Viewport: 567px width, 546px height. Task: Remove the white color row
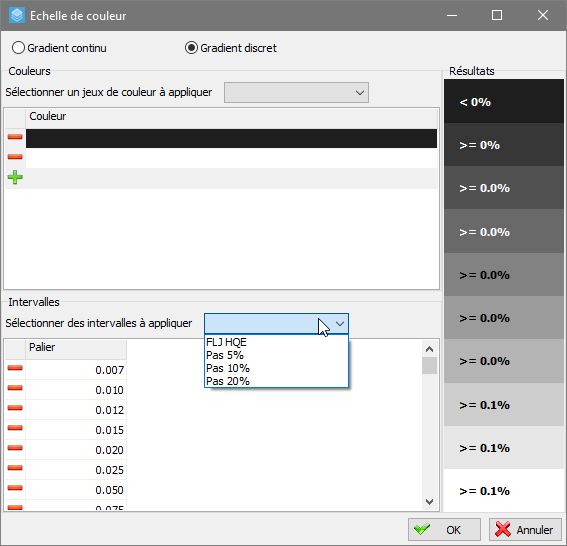coord(15,157)
